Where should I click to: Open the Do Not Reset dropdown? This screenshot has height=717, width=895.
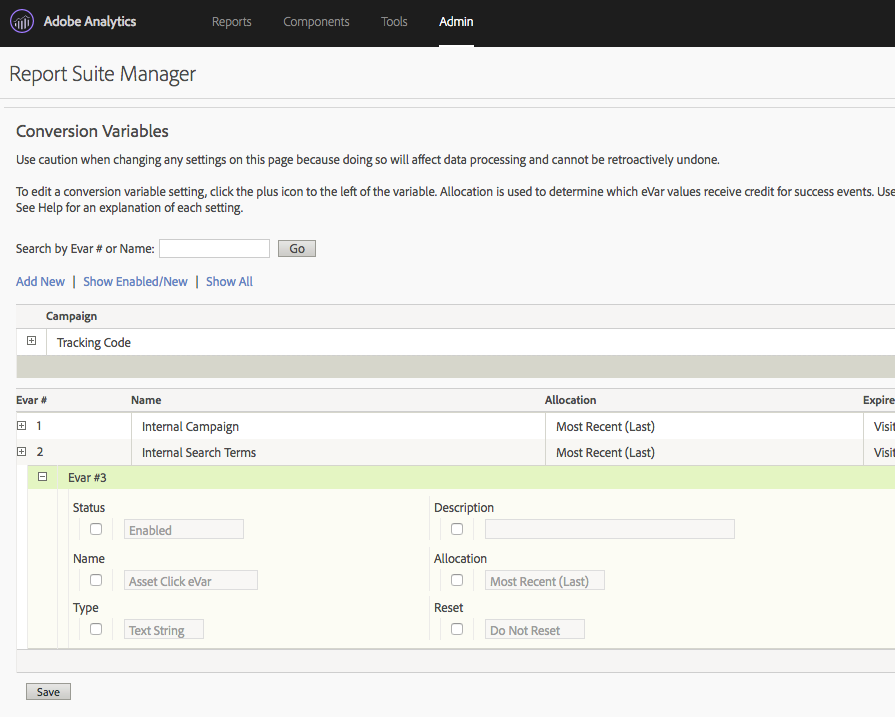534,628
